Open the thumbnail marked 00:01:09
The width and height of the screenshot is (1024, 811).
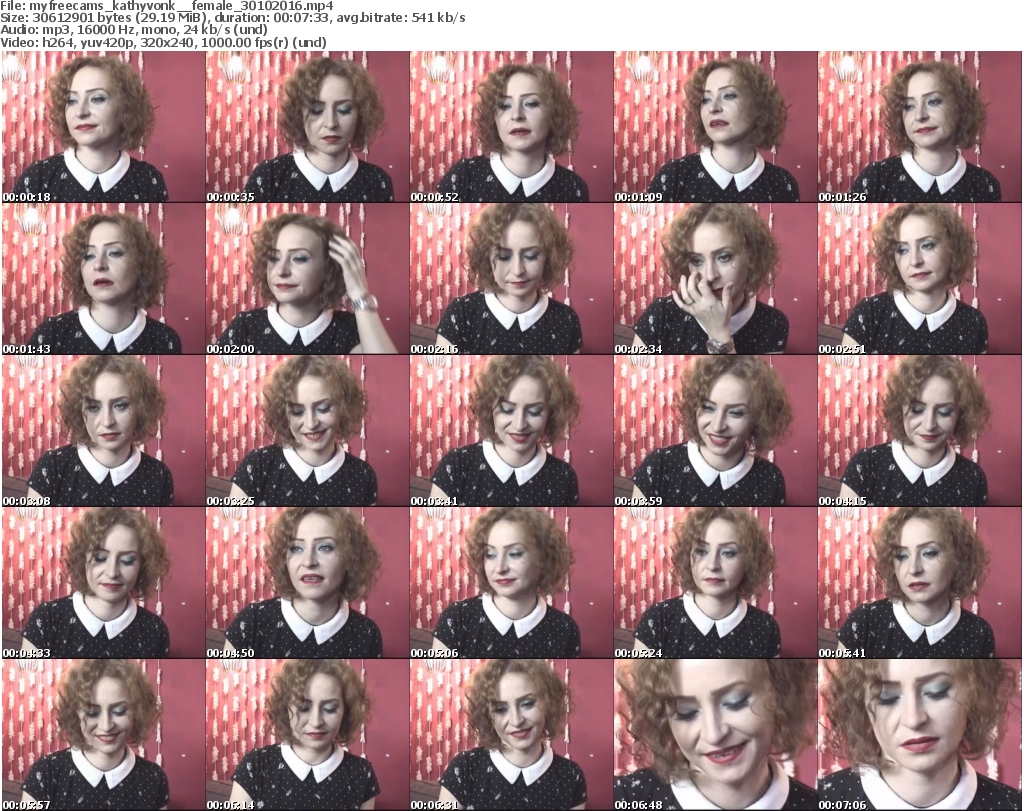point(715,127)
